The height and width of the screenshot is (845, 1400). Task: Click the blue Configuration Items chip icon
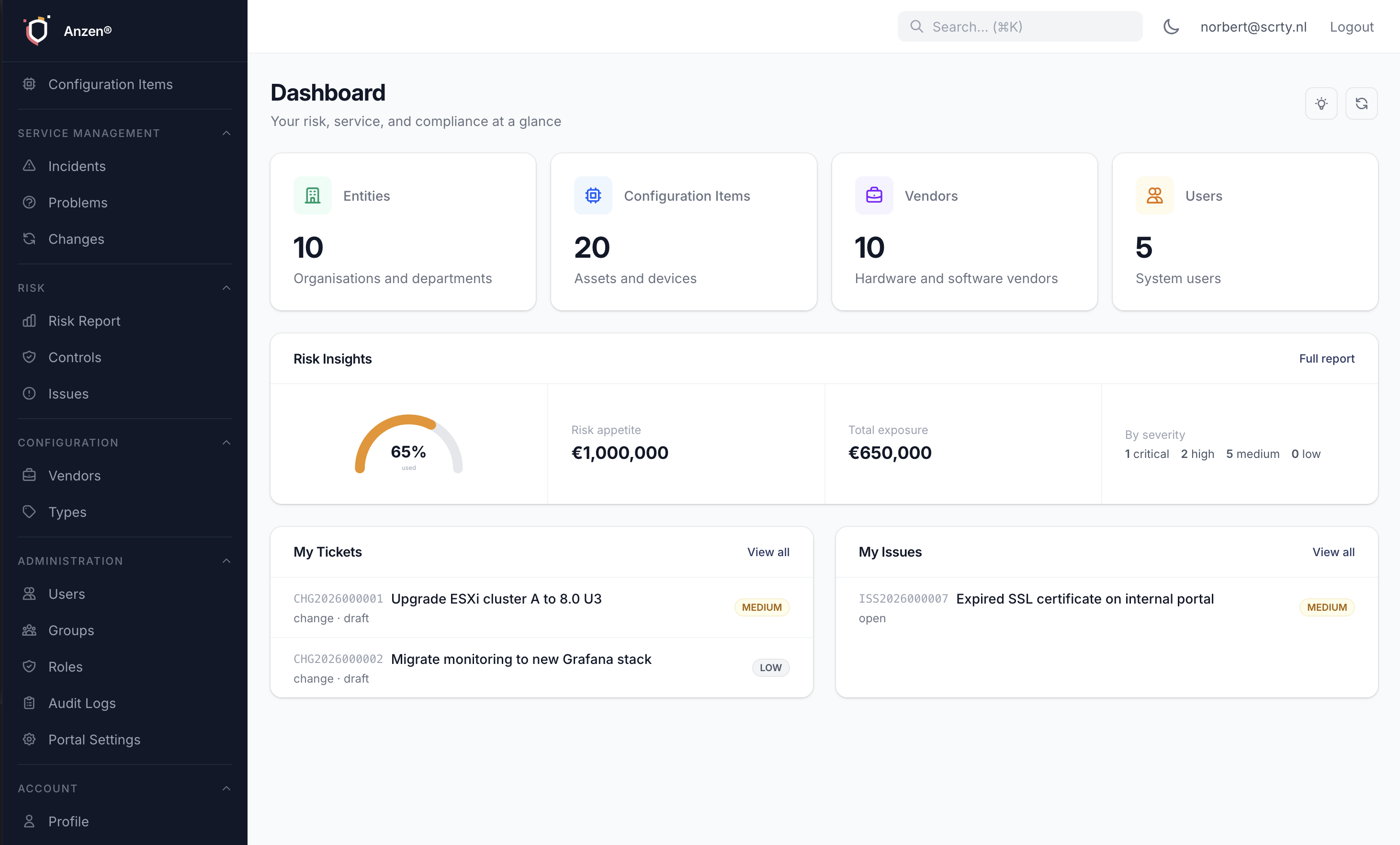pyautogui.click(x=593, y=195)
